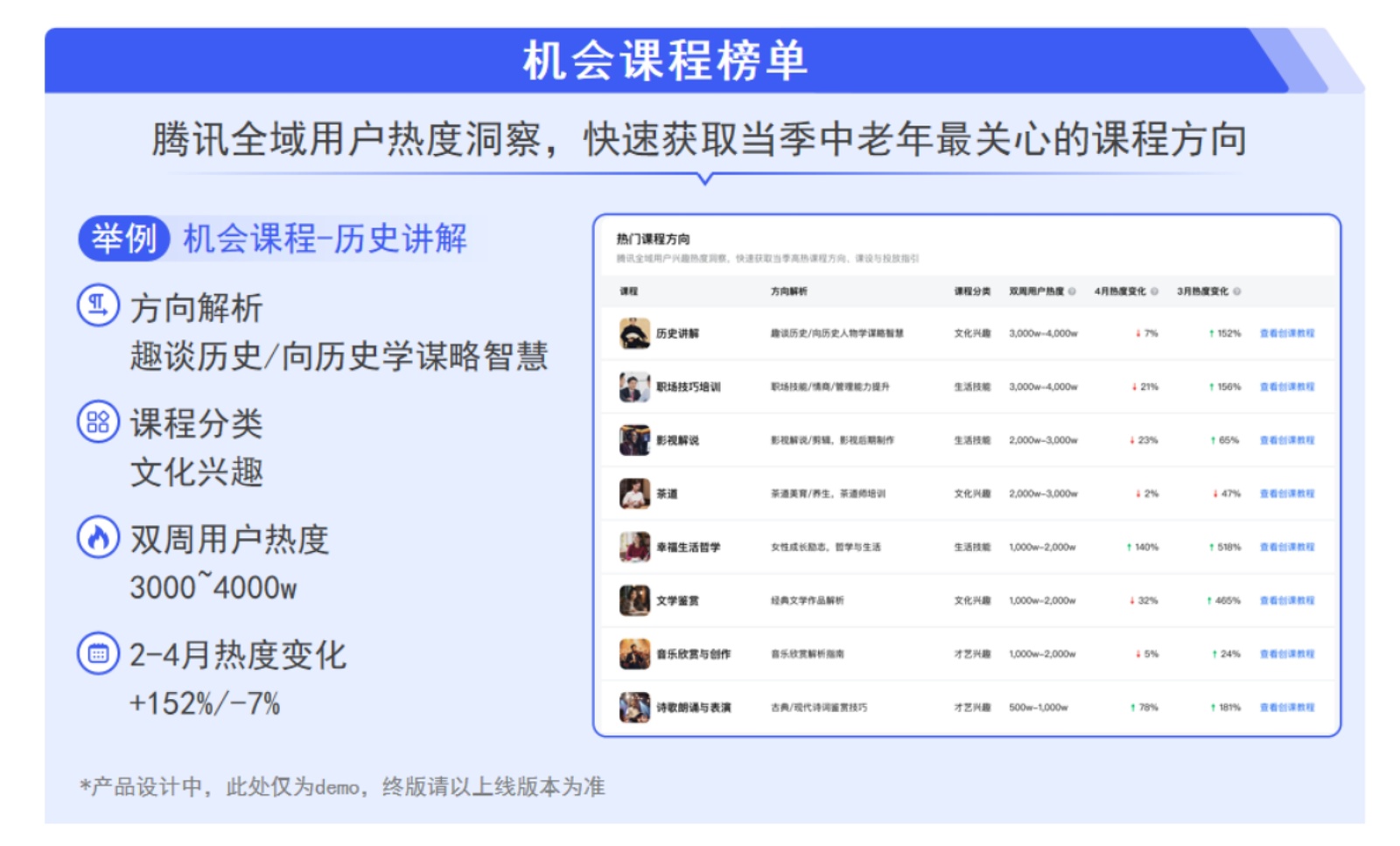Image resolution: width=1400 pixels, height=846 pixels.
Task: Click the 23% drop in 影视解说 row
Action: click(1144, 440)
